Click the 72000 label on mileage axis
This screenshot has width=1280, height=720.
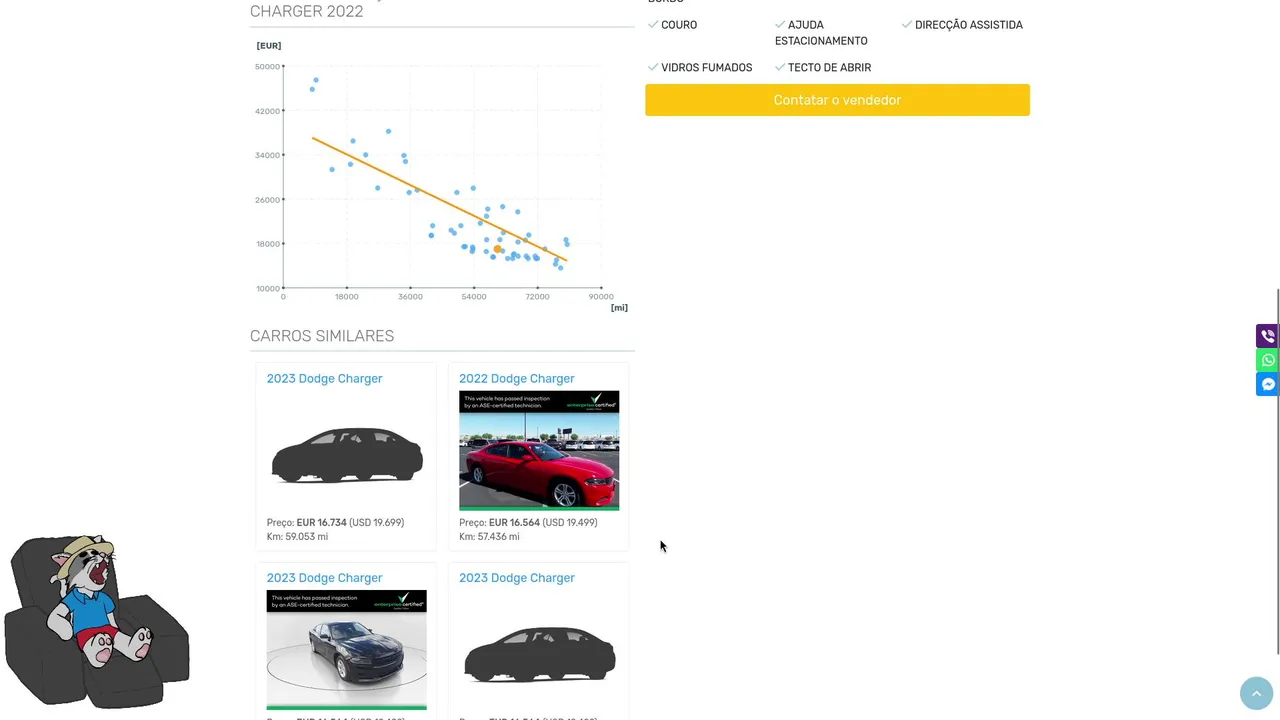click(538, 297)
